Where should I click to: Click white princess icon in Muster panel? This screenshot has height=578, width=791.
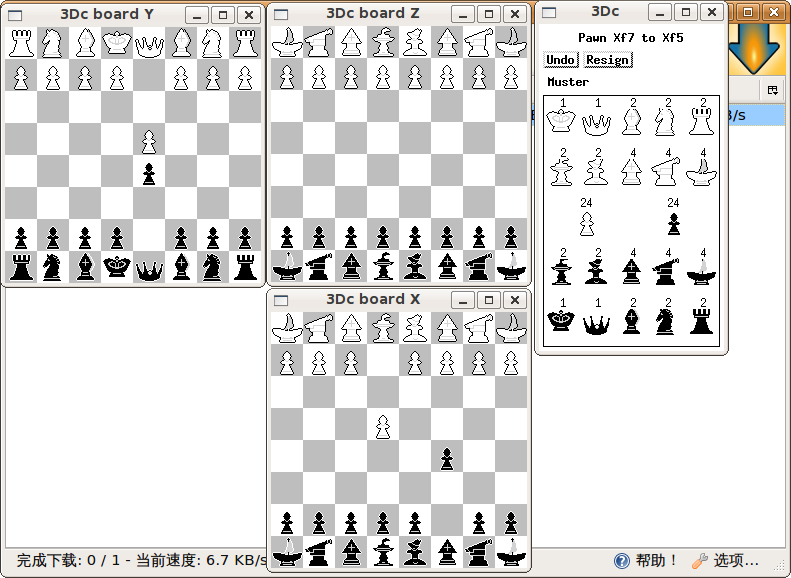[596, 171]
